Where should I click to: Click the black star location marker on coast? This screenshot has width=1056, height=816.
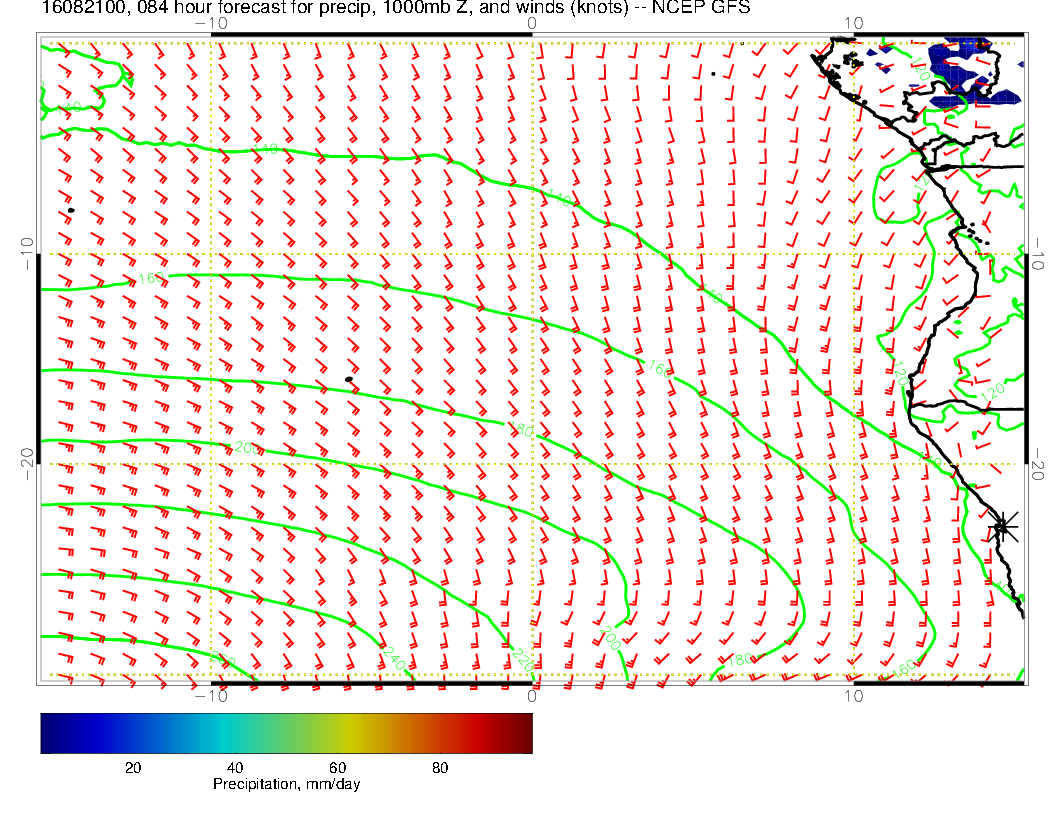[1003, 526]
